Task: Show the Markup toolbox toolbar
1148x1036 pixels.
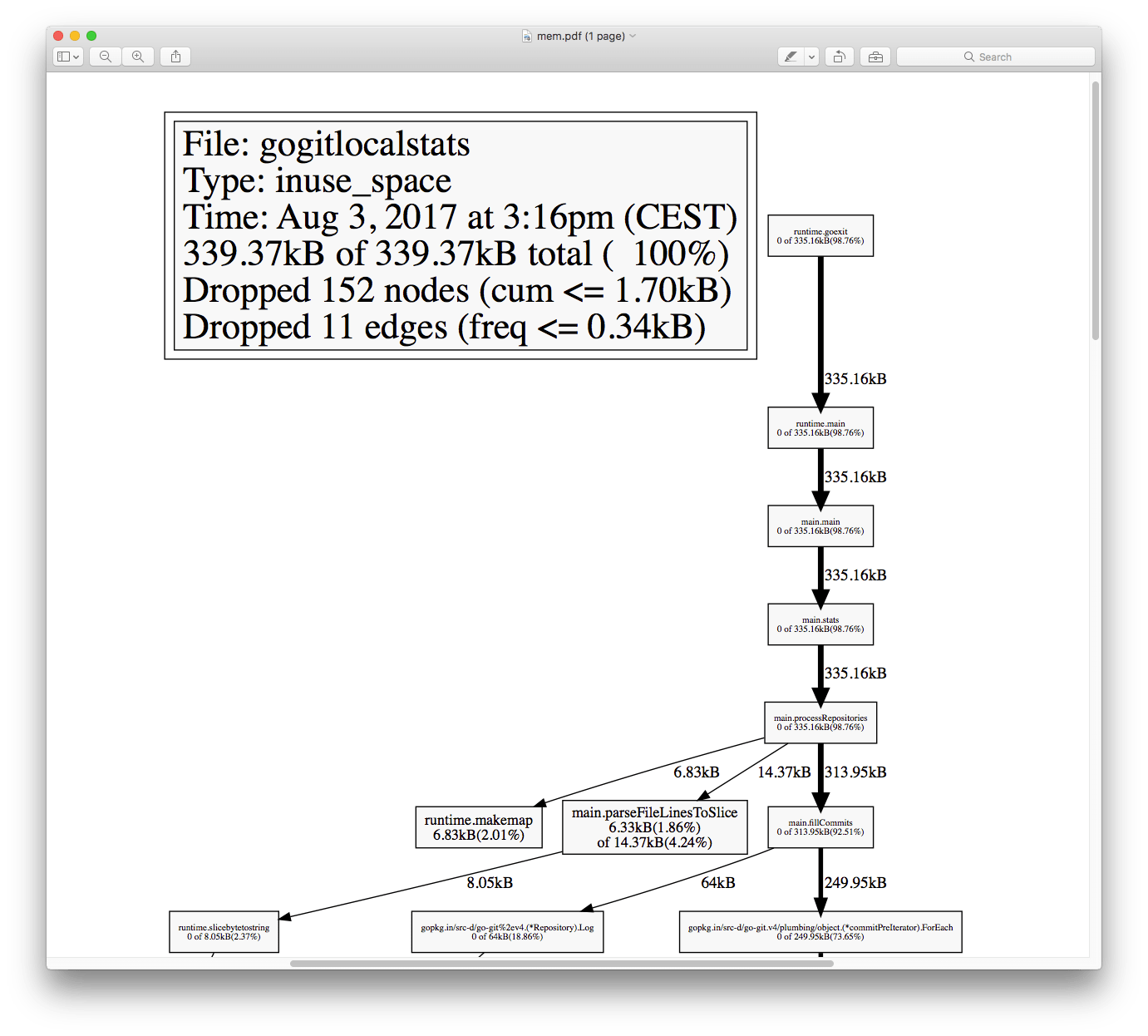Action: (x=875, y=57)
